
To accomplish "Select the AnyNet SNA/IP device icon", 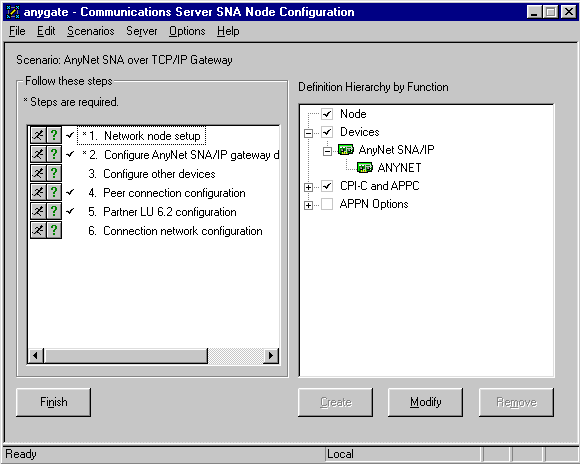I will (x=346, y=149).
